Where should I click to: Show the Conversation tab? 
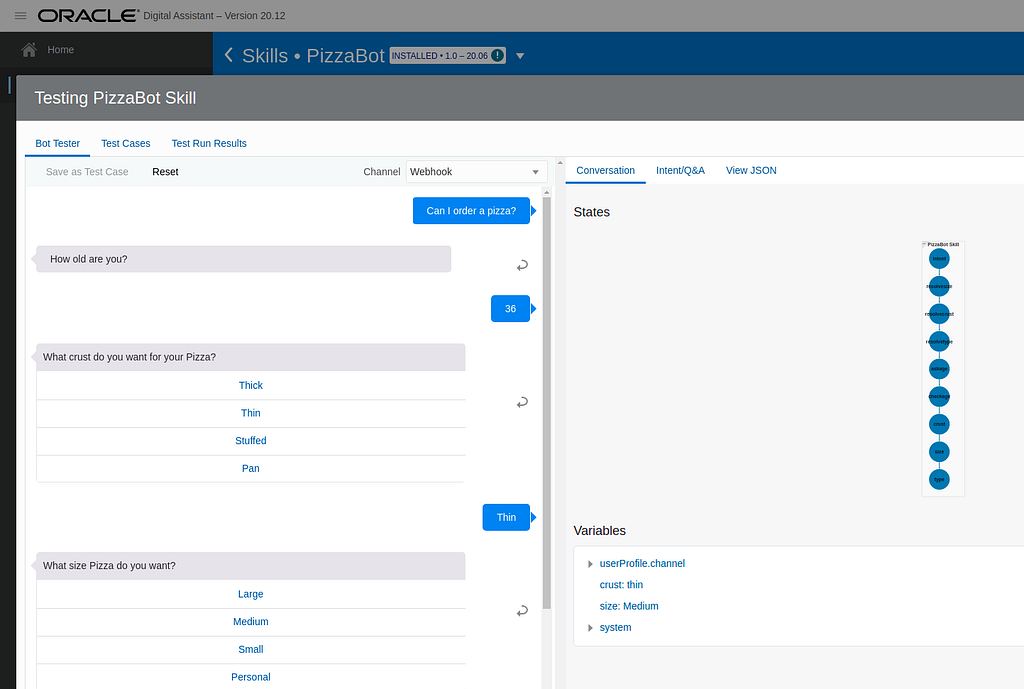pyautogui.click(x=605, y=170)
